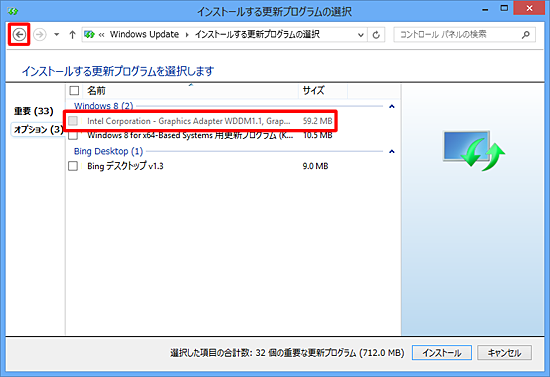Switch to the 重要 (33) tab
The width and height of the screenshot is (550, 377).
click(34, 111)
